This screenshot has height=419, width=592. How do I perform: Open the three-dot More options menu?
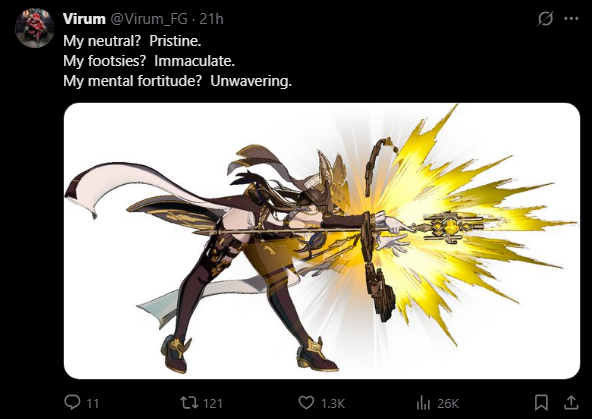point(571,18)
